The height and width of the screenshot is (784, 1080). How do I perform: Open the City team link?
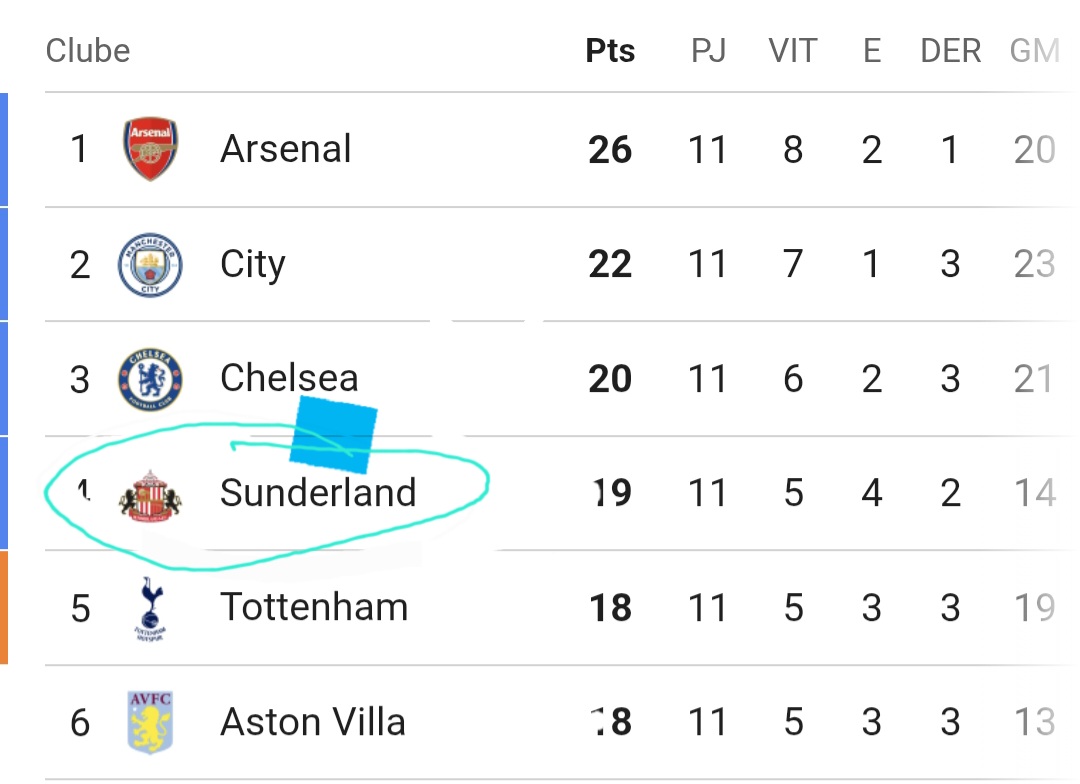click(253, 265)
